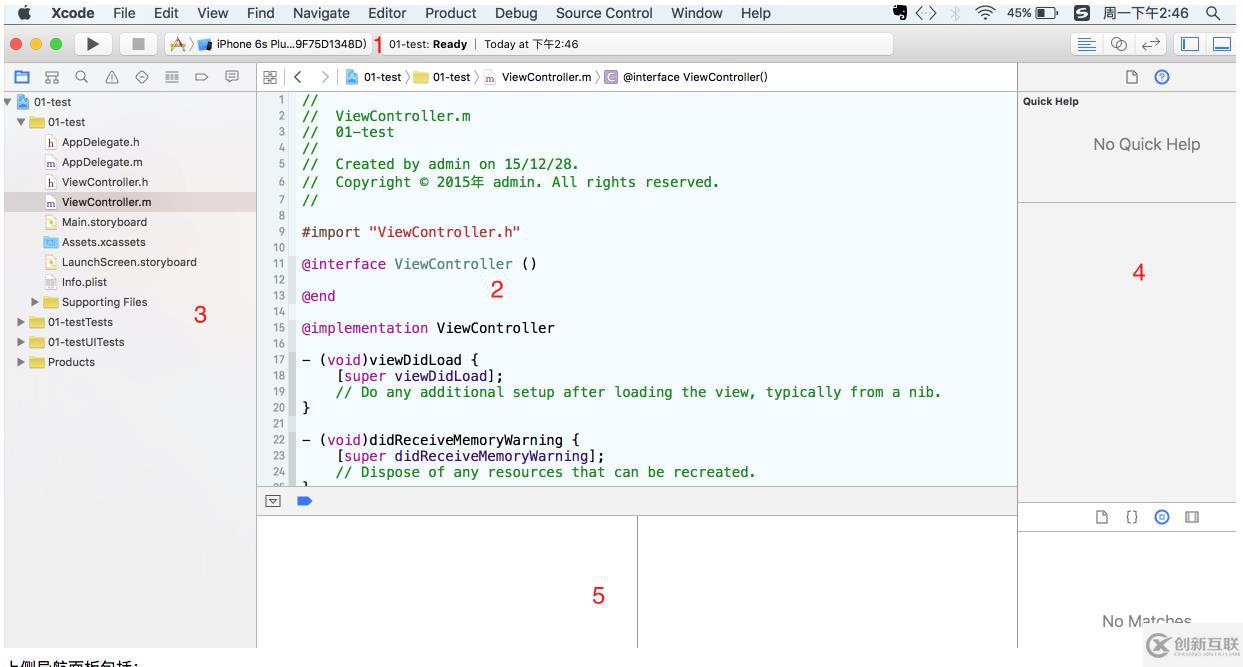Show the Project navigator
Image resolution: width=1243 pixels, height=667 pixels.
point(21,77)
